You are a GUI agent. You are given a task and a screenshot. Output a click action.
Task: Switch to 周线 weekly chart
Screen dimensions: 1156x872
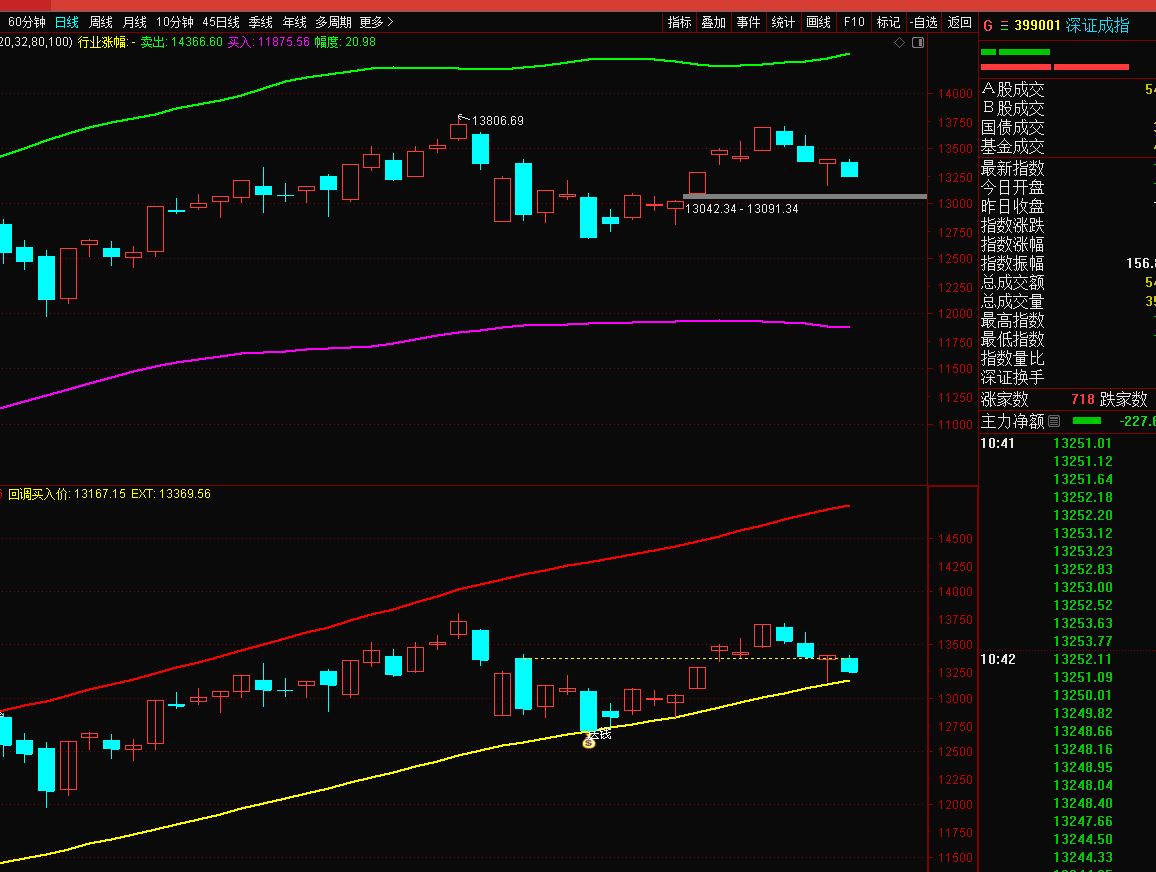pyautogui.click(x=100, y=22)
